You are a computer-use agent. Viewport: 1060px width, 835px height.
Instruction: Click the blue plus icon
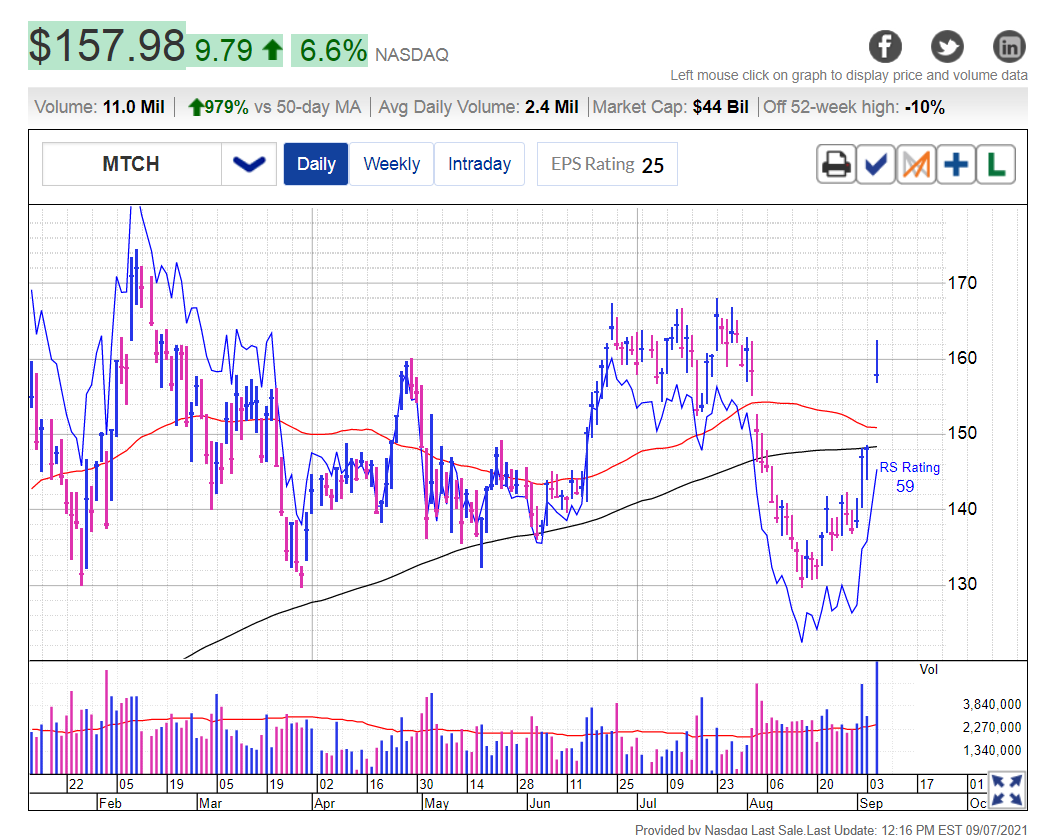point(956,164)
